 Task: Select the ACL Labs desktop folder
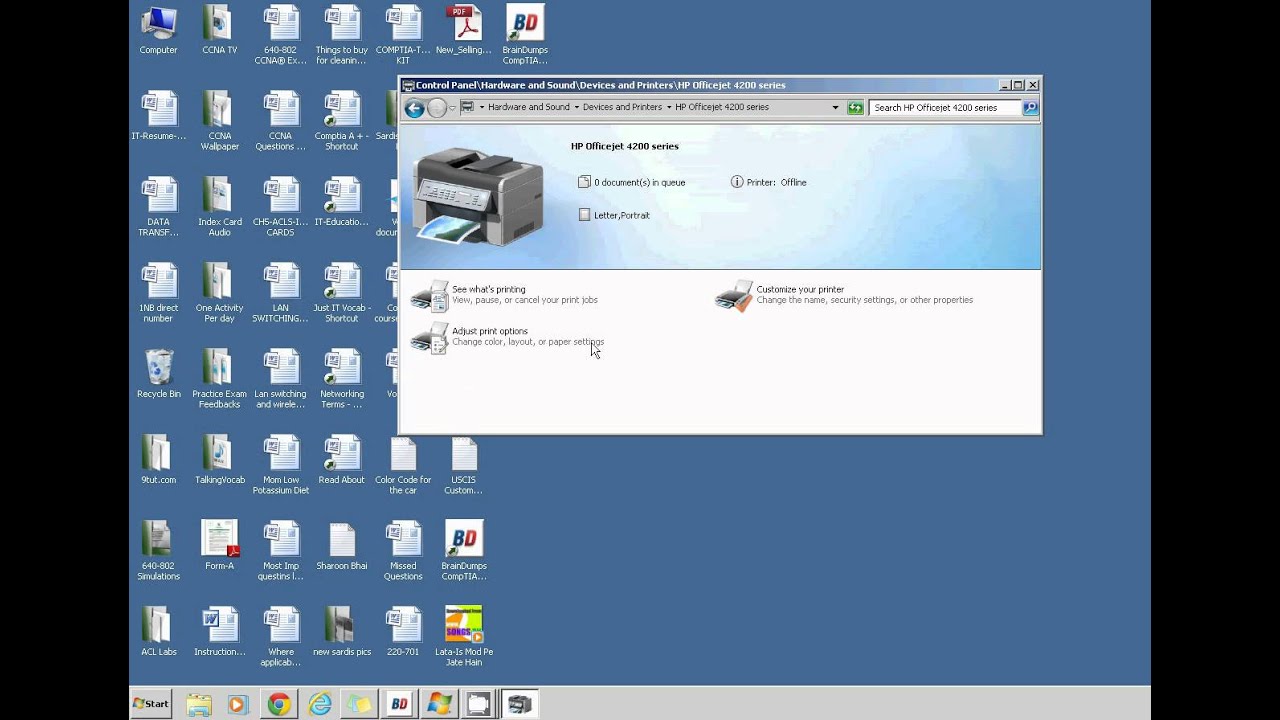coord(158,631)
